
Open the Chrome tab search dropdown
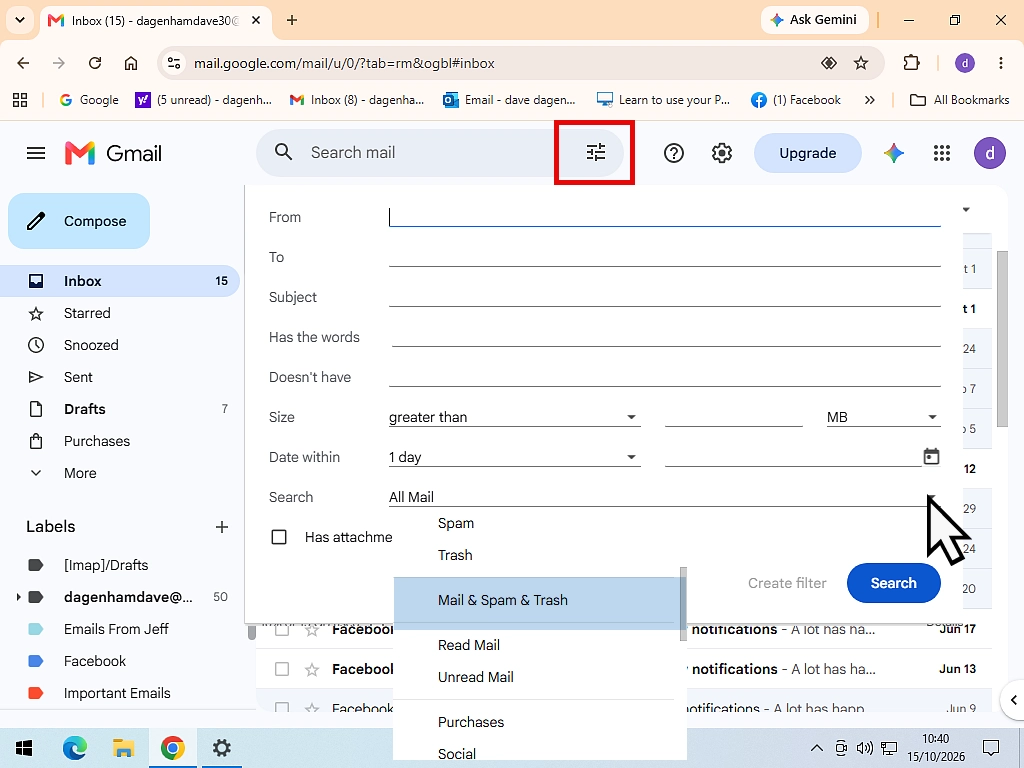point(20,20)
